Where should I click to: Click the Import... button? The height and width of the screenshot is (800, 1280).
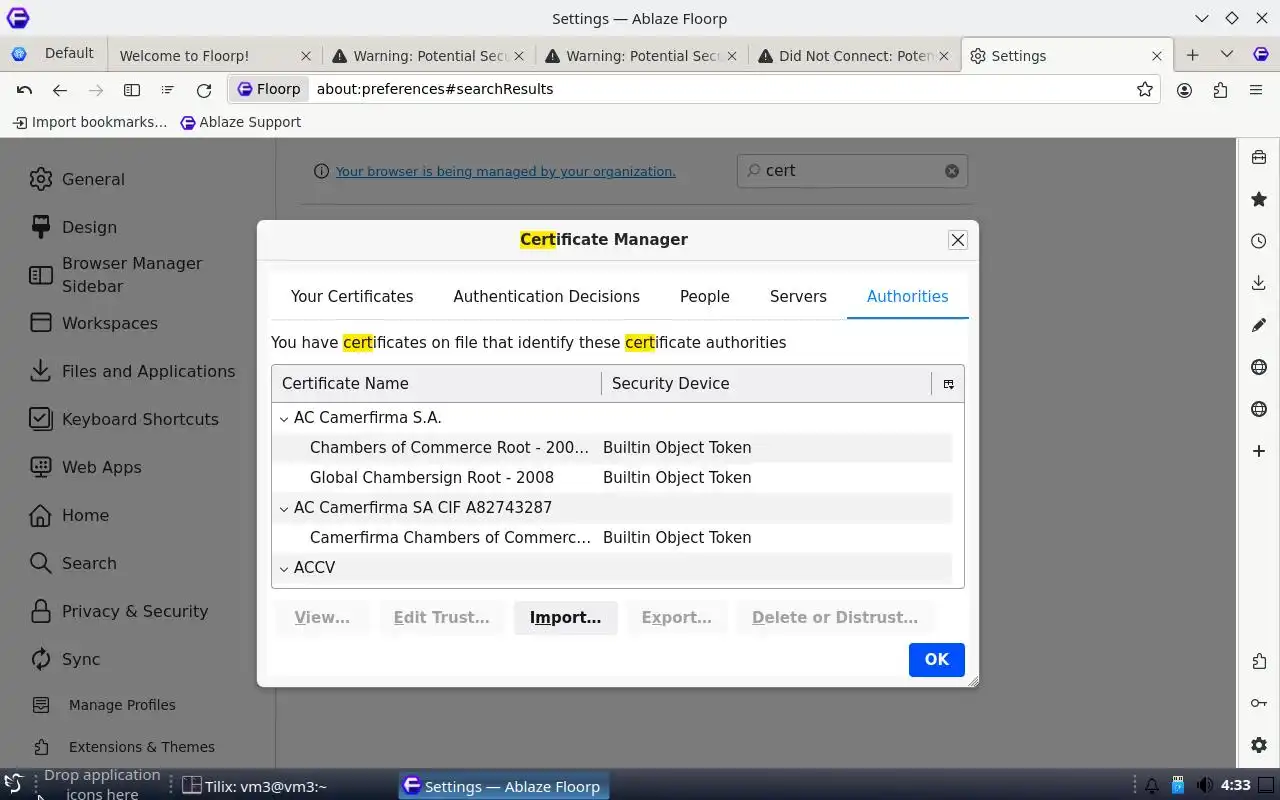566,618
